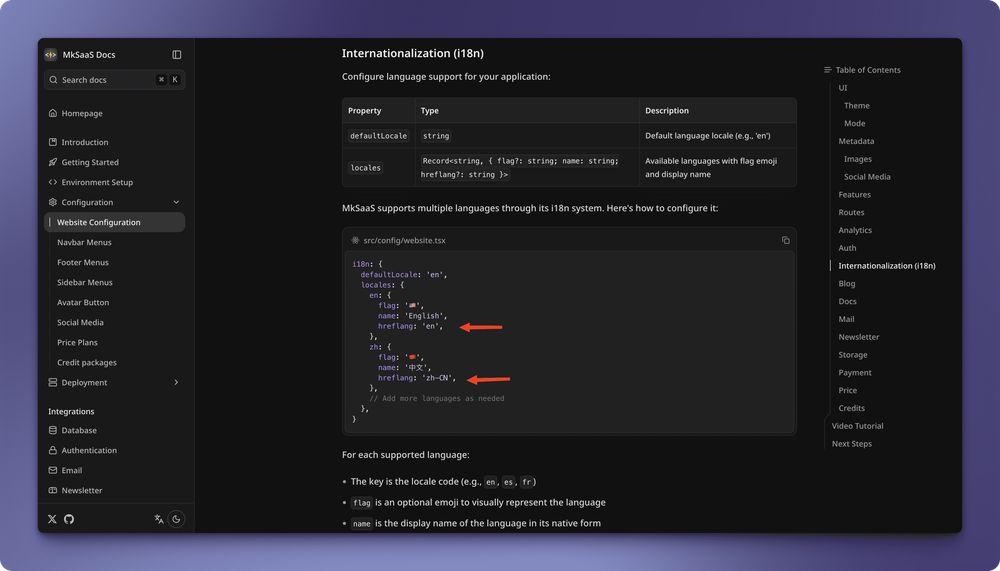This screenshot has width=1000, height=571.
Task: Click the Email envelope icon
Action: pyautogui.click(x=53, y=471)
